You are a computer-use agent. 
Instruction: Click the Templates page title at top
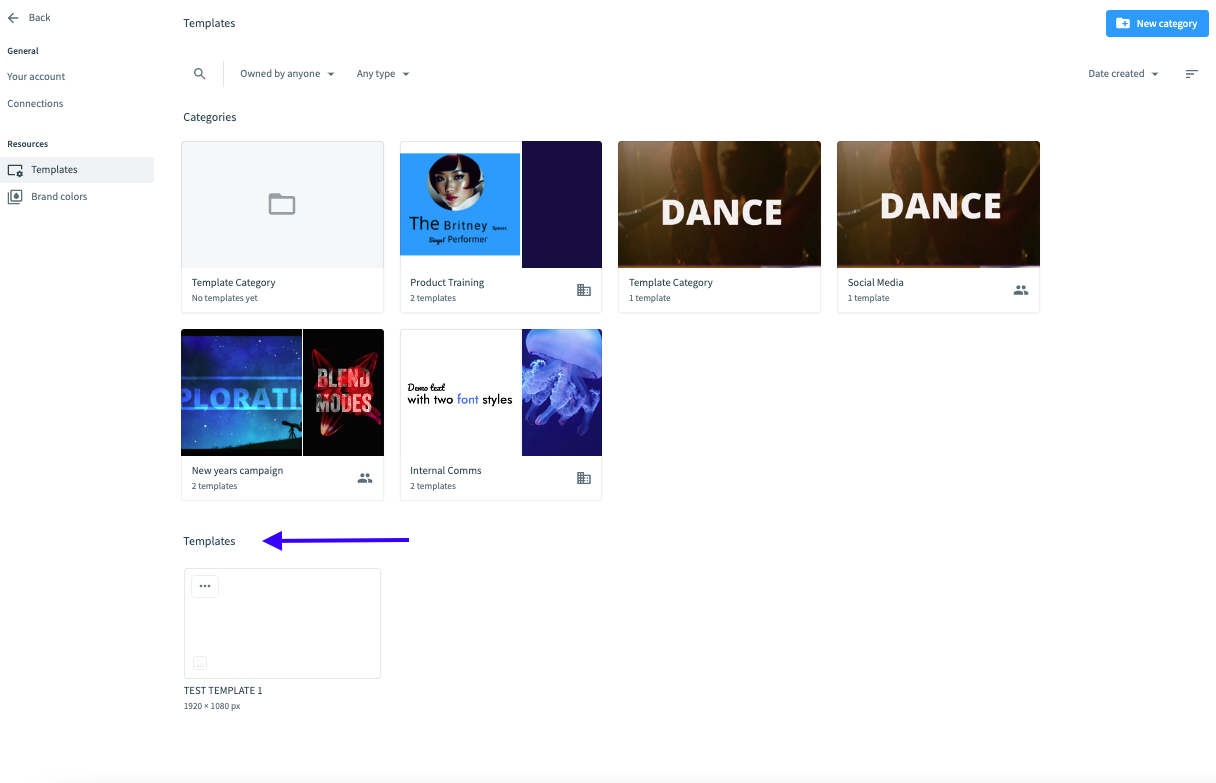pos(209,23)
